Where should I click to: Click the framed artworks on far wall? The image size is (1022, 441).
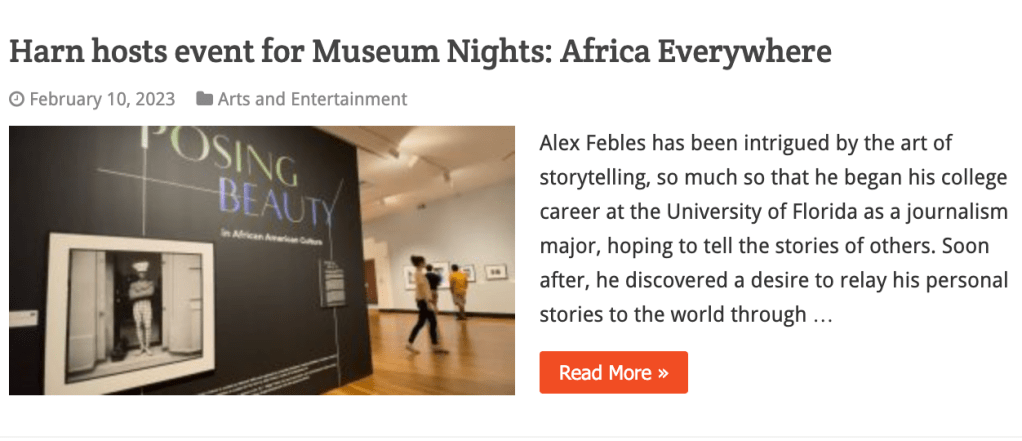pos(495,270)
